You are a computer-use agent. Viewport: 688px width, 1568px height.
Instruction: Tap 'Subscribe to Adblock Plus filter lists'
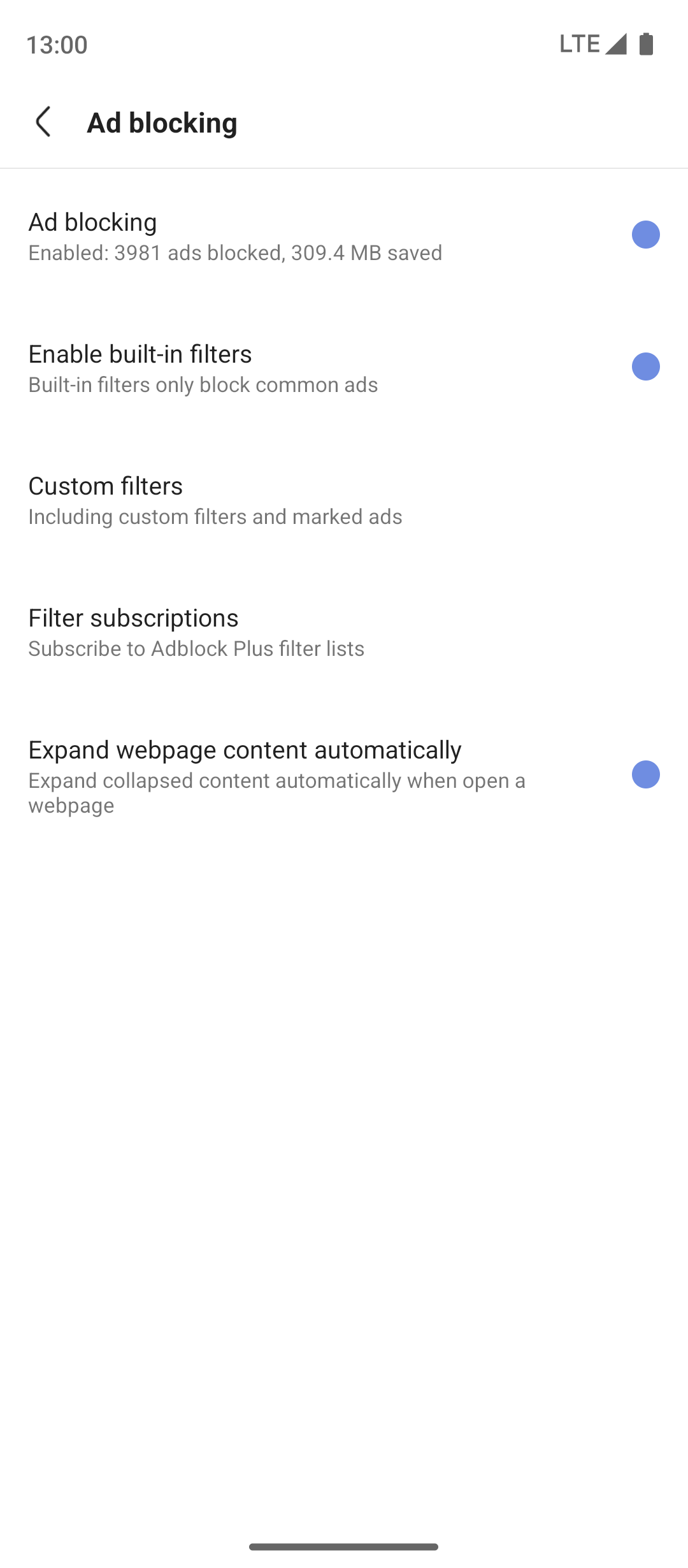click(x=196, y=649)
